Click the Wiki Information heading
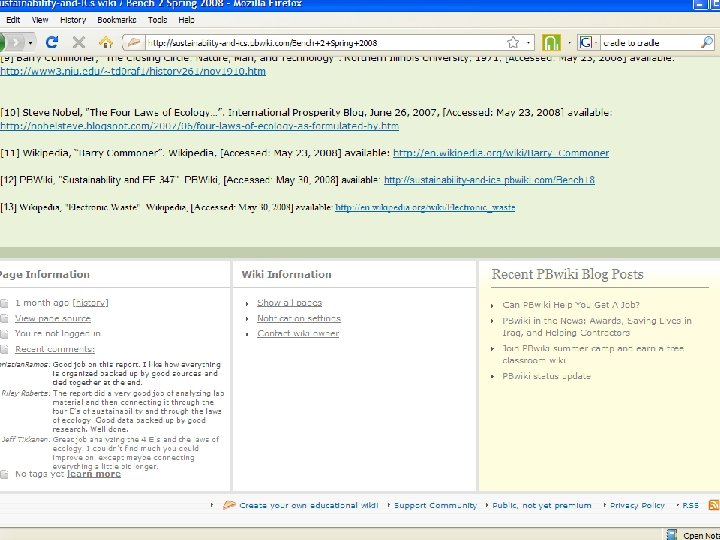The width and height of the screenshot is (720, 540). 286,274
